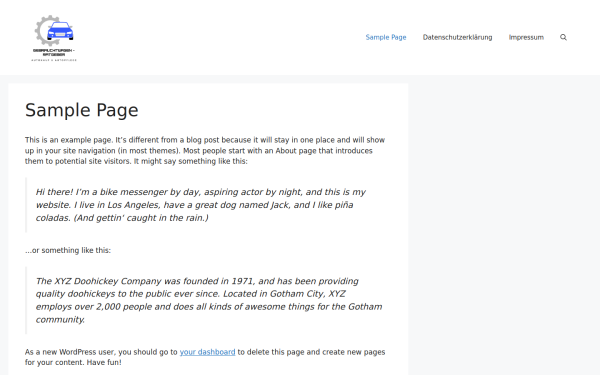Open the Sample Page menu item
The height and width of the screenshot is (375, 600).
[x=386, y=37]
